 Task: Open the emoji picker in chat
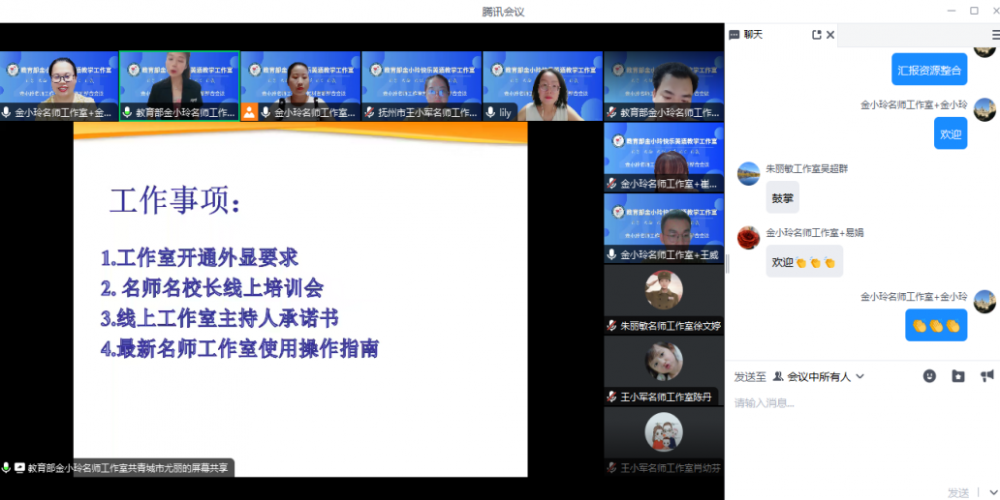click(930, 376)
